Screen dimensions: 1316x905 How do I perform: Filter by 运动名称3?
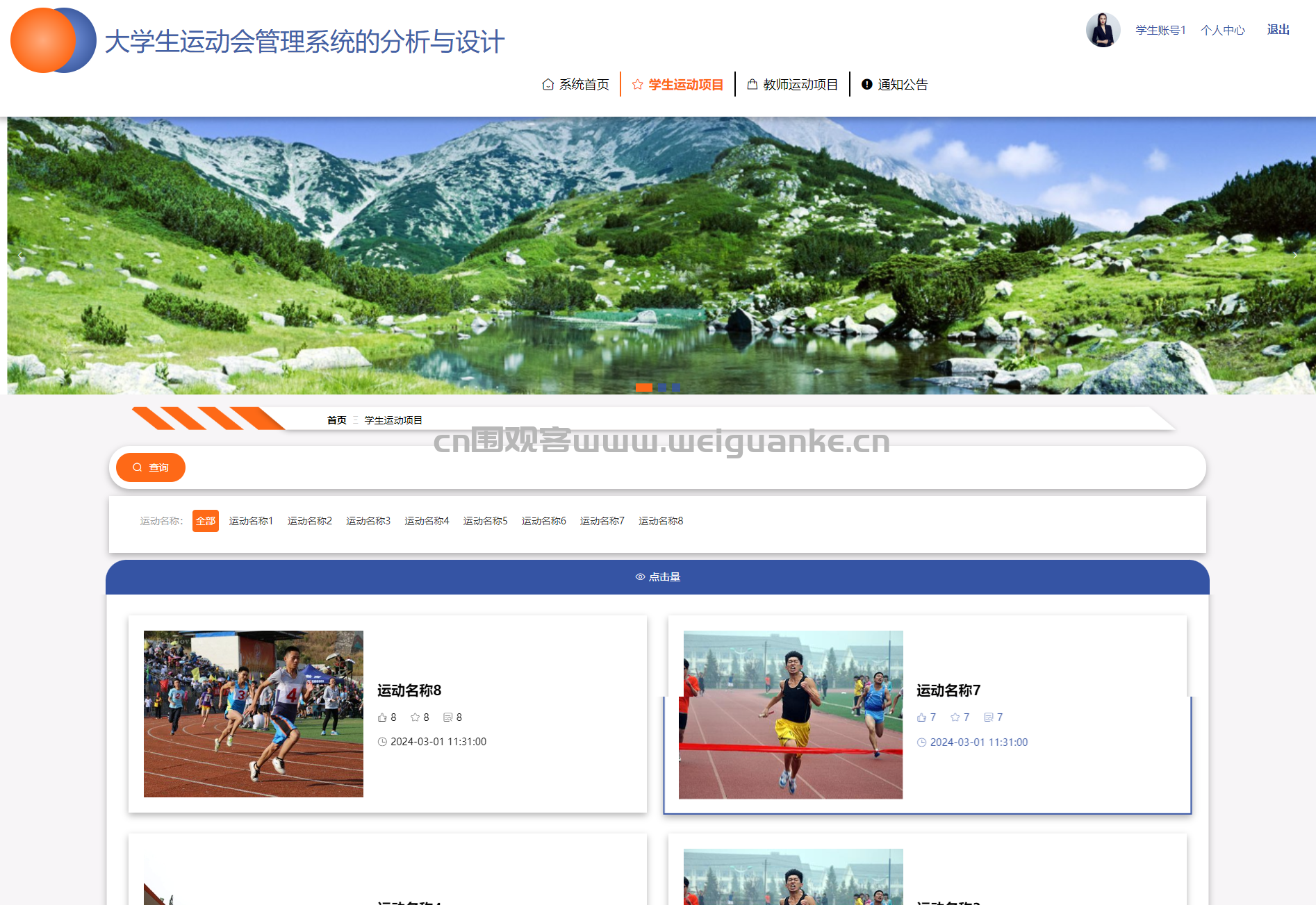[368, 521]
